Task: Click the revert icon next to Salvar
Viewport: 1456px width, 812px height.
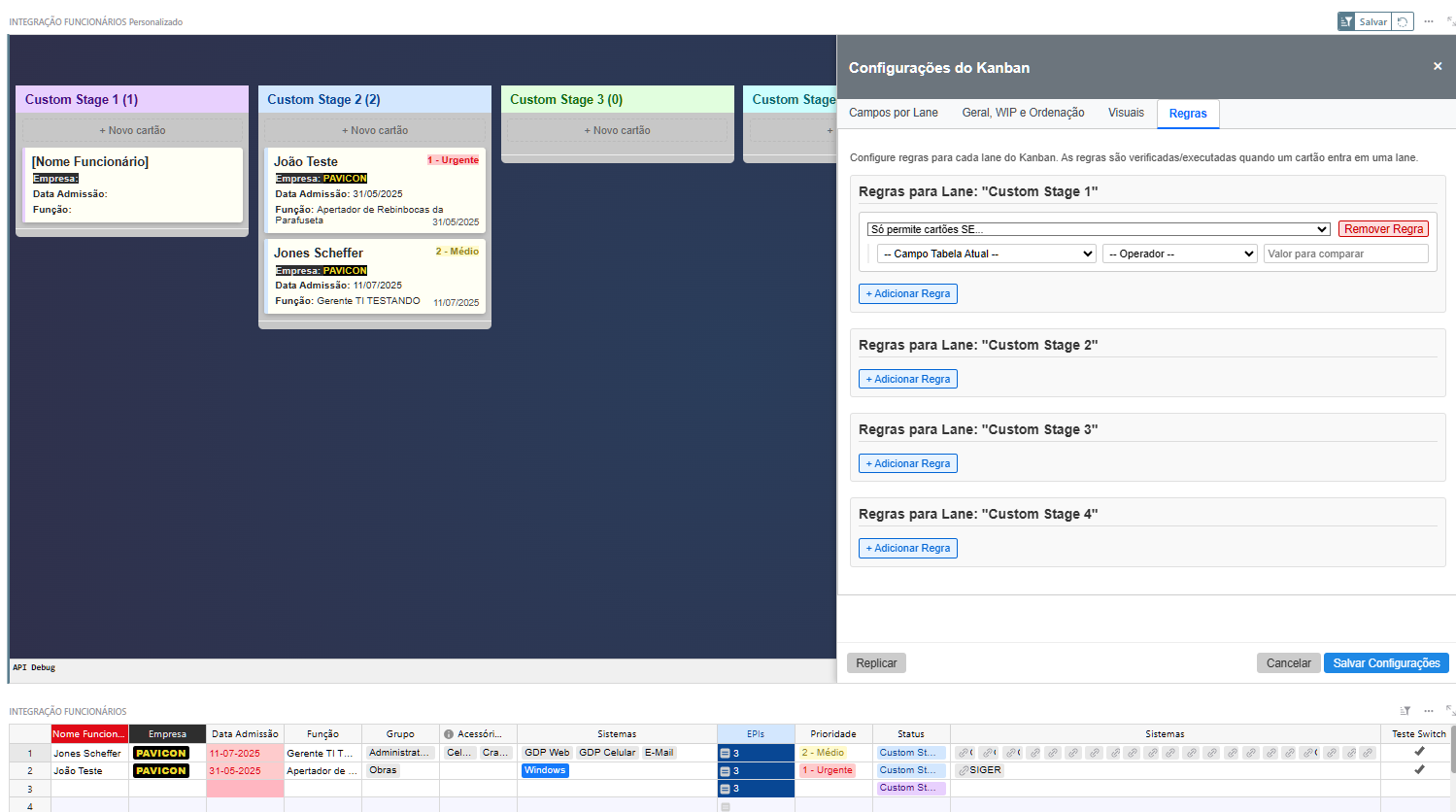Action: tap(1403, 21)
